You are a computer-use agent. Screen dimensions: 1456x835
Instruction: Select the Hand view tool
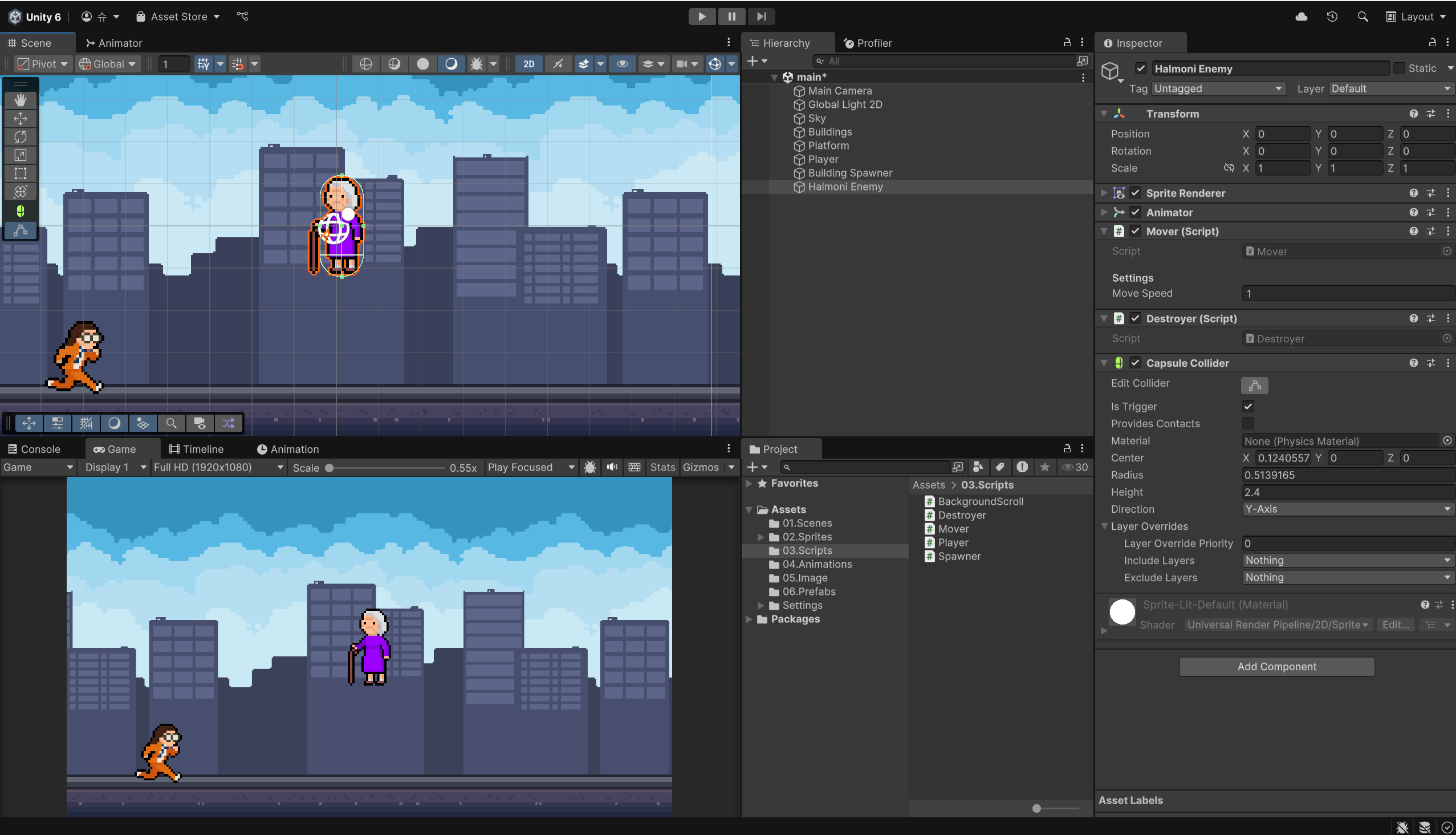[20, 100]
